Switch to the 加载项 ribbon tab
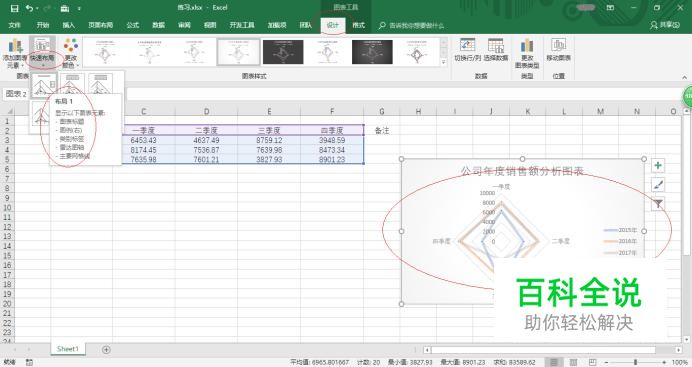Image resolution: width=692 pixels, height=367 pixels. pyautogui.click(x=277, y=25)
